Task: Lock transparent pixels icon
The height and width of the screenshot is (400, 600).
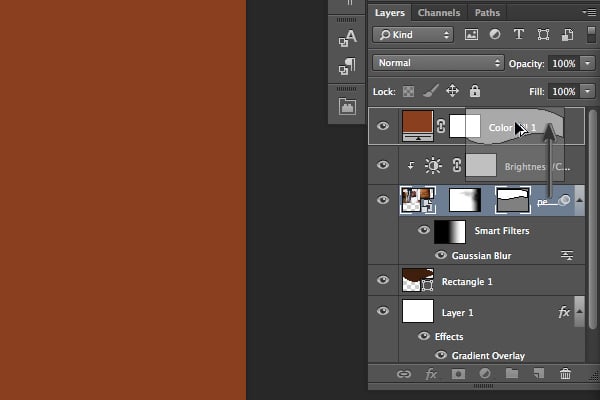Action: 408,91
